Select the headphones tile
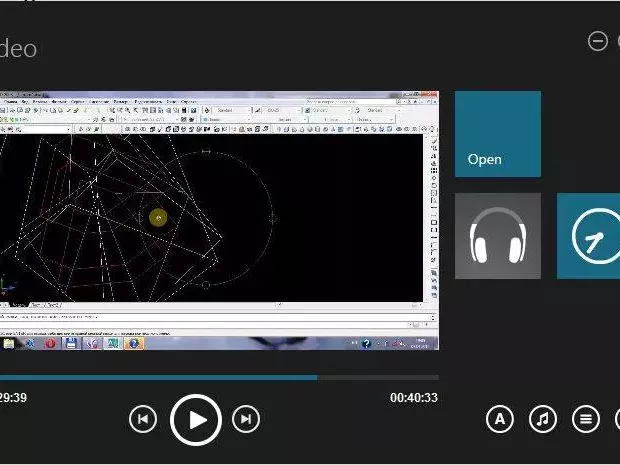The width and height of the screenshot is (620, 465). point(497,236)
